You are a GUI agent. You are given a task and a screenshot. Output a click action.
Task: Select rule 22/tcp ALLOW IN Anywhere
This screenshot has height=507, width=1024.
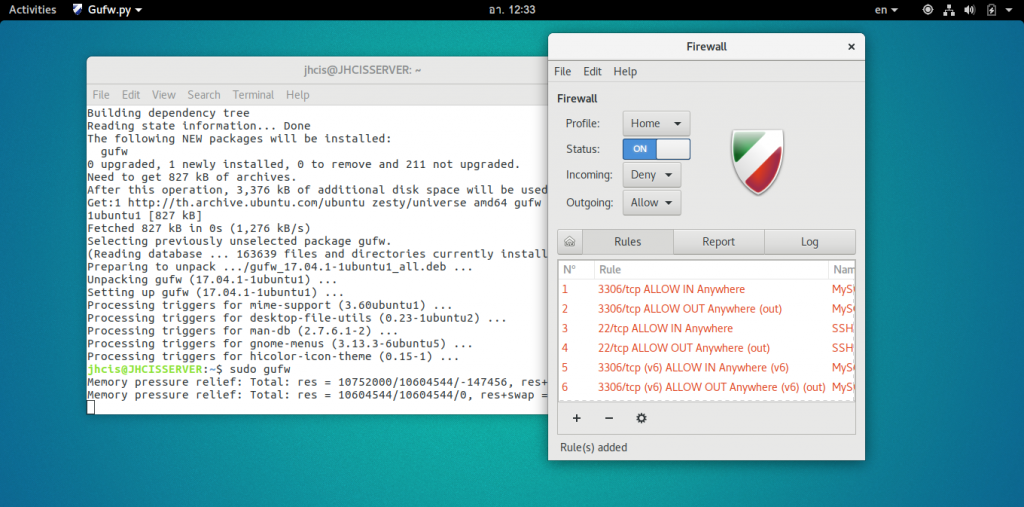(x=707, y=328)
